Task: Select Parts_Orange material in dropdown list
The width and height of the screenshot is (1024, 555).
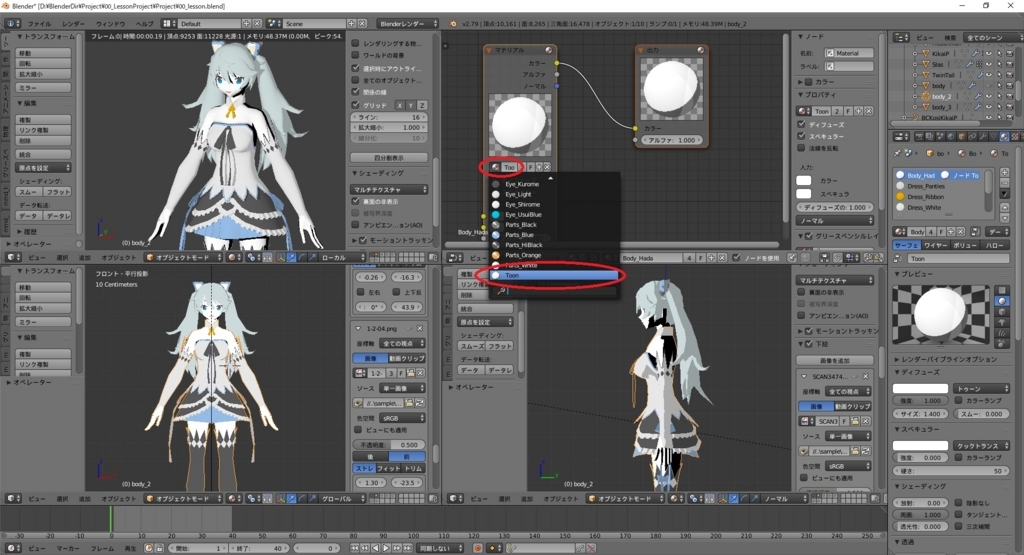Action: pyautogui.click(x=554, y=255)
